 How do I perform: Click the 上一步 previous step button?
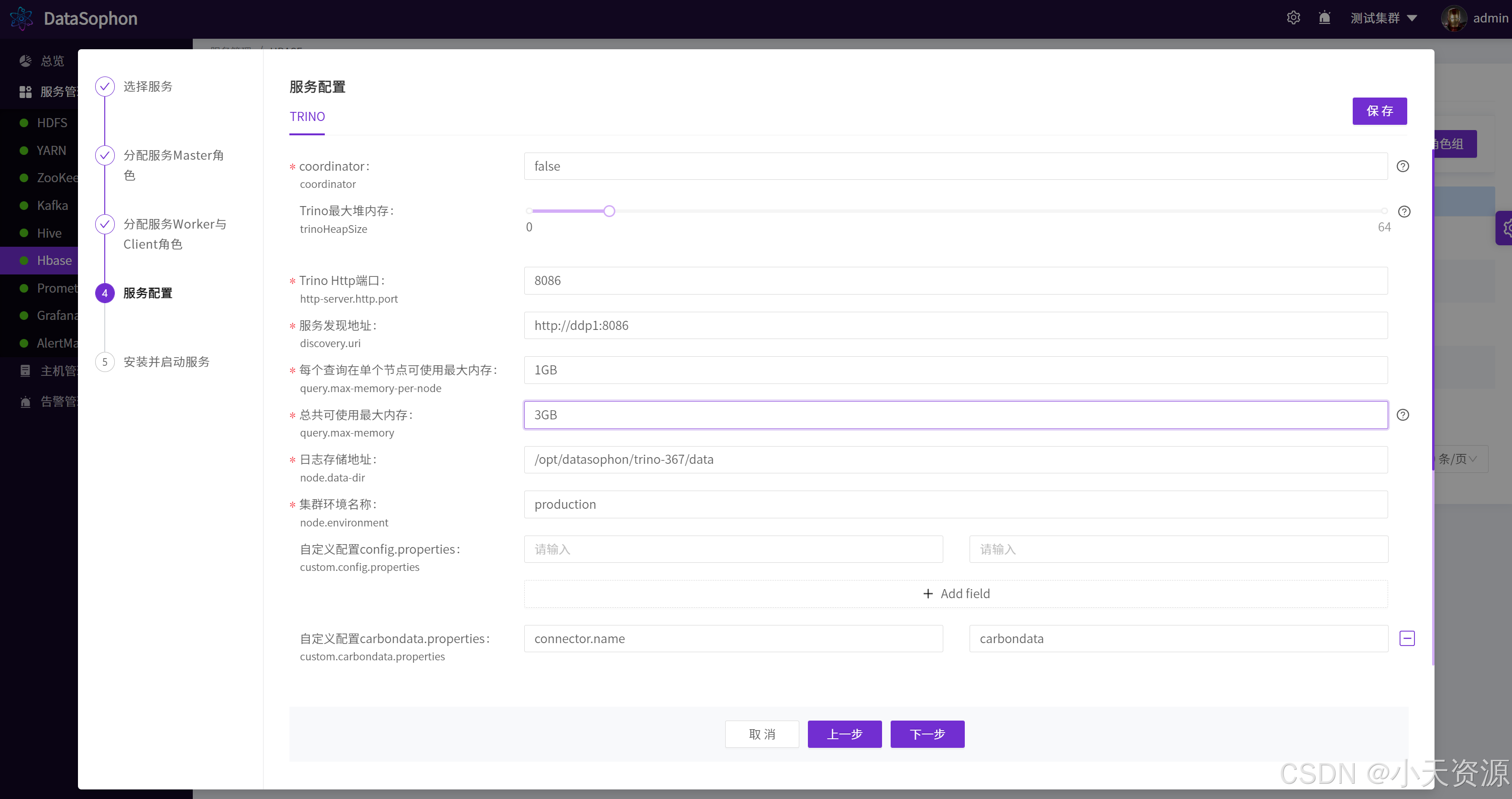click(845, 734)
